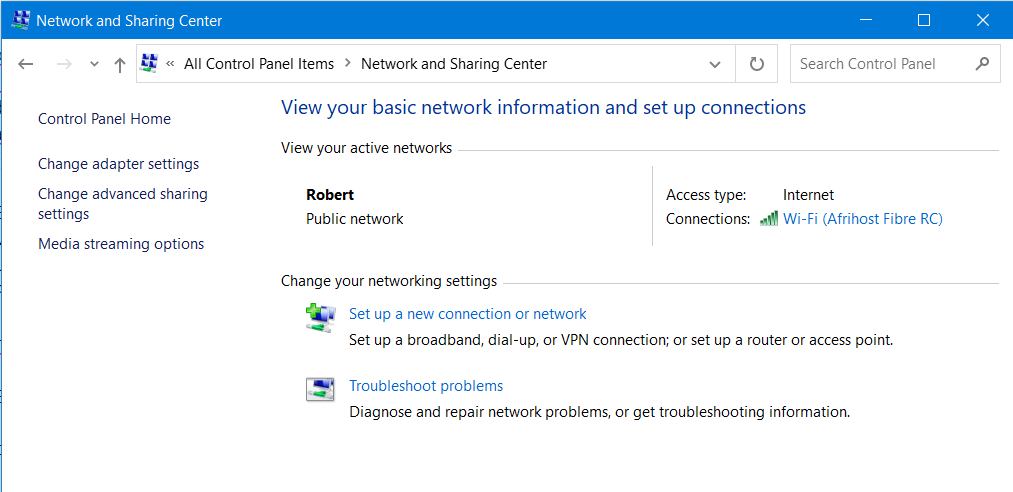
Task: Refresh the Network and Sharing Center
Action: click(757, 64)
